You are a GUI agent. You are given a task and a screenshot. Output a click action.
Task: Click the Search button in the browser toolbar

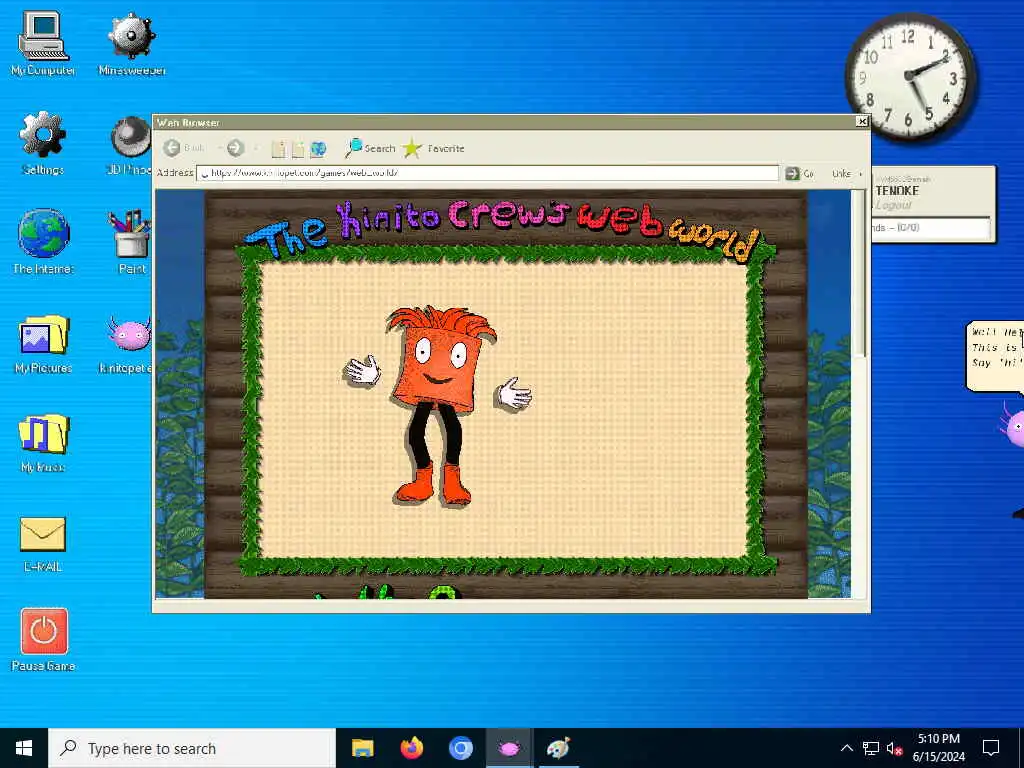tap(370, 148)
